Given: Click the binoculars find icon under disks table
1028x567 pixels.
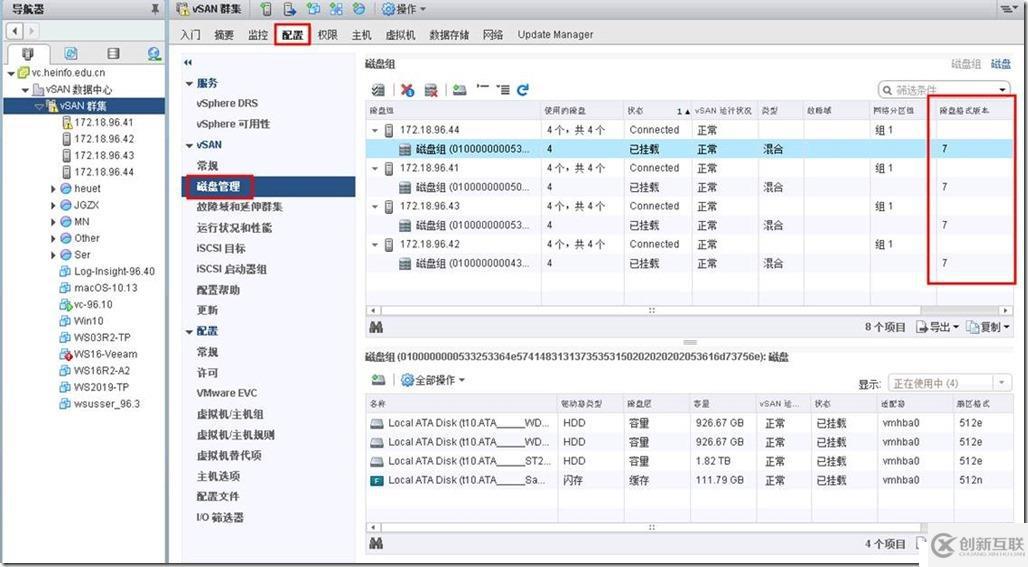Looking at the screenshot, I should (376, 543).
